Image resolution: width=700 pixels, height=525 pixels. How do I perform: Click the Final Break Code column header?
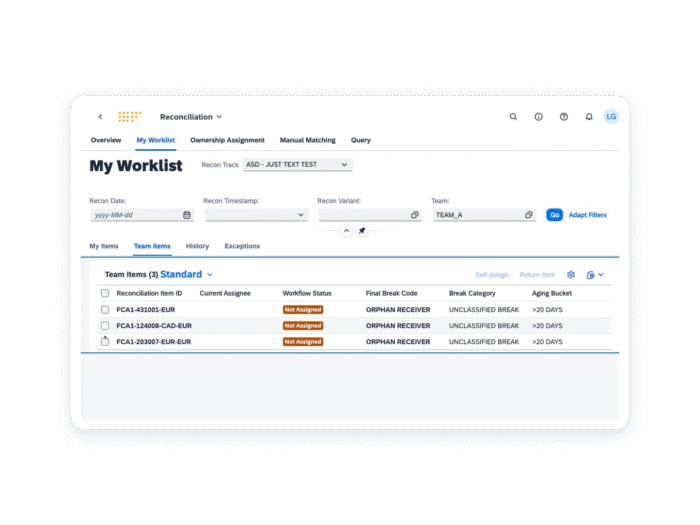(392, 293)
